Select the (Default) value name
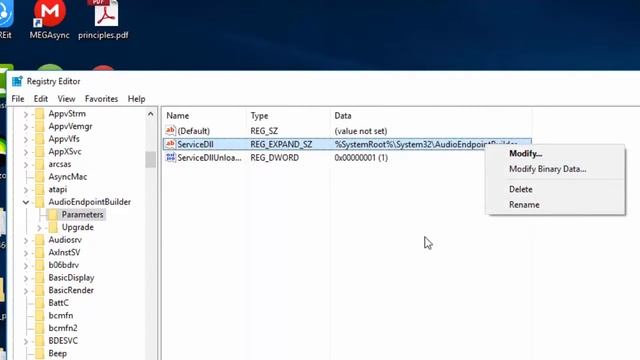The image size is (640, 360). point(193,131)
